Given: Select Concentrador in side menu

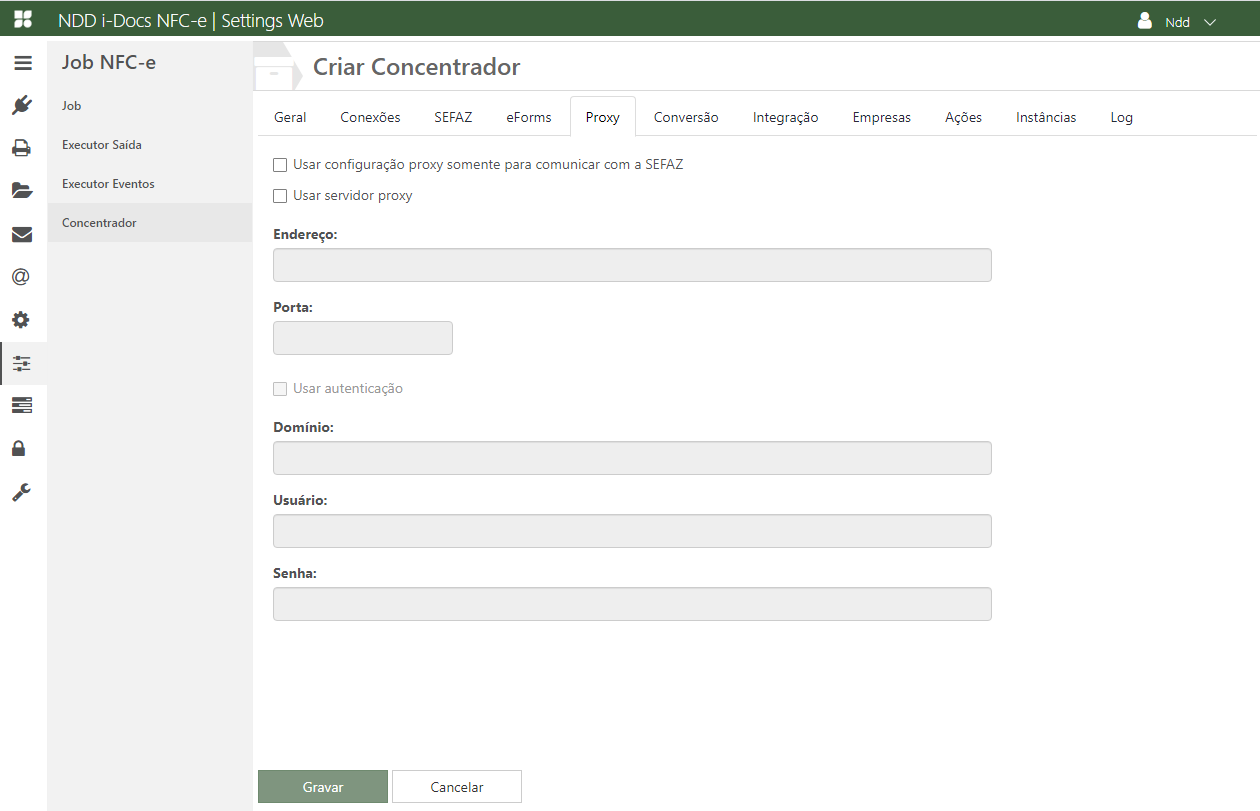Looking at the screenshot, I should coord(150,223).
